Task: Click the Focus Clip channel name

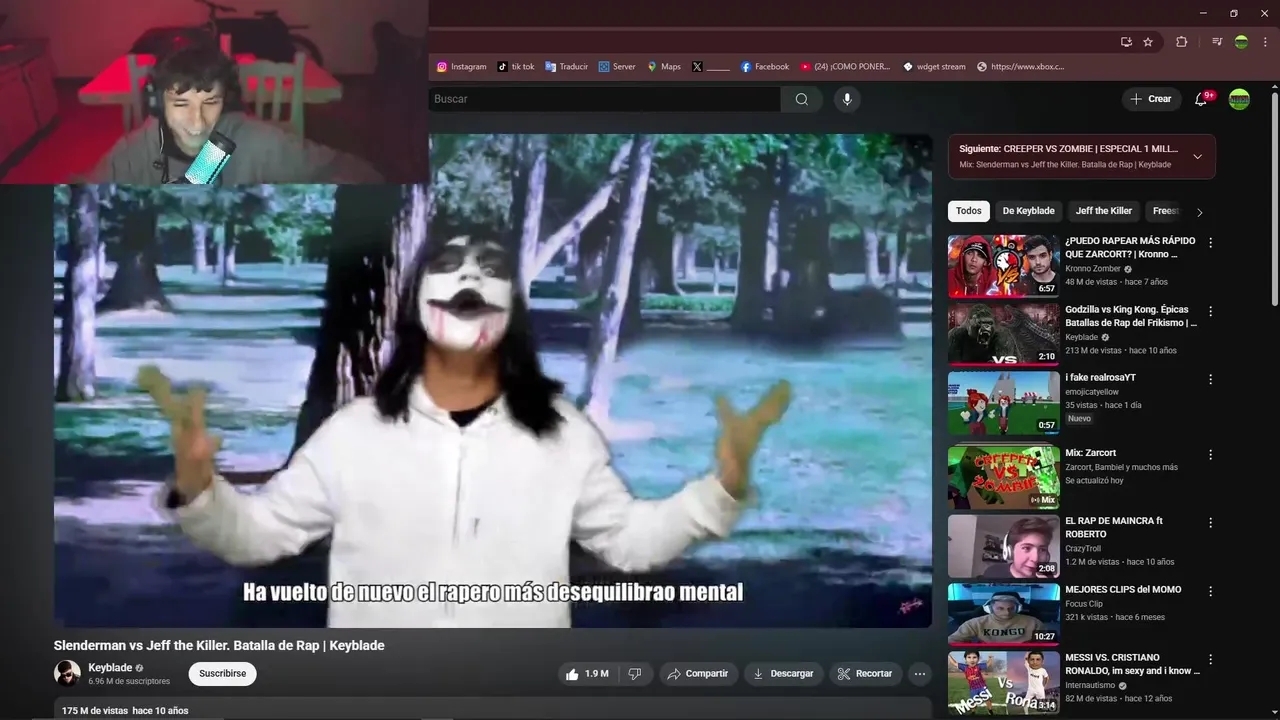Action: (1084, 604)
